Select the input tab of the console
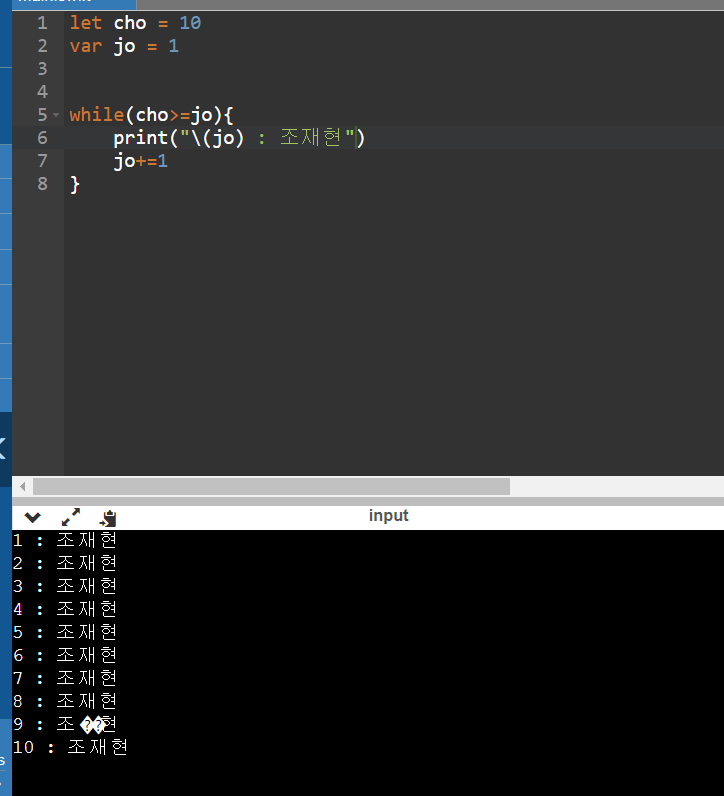 (388, 515)
